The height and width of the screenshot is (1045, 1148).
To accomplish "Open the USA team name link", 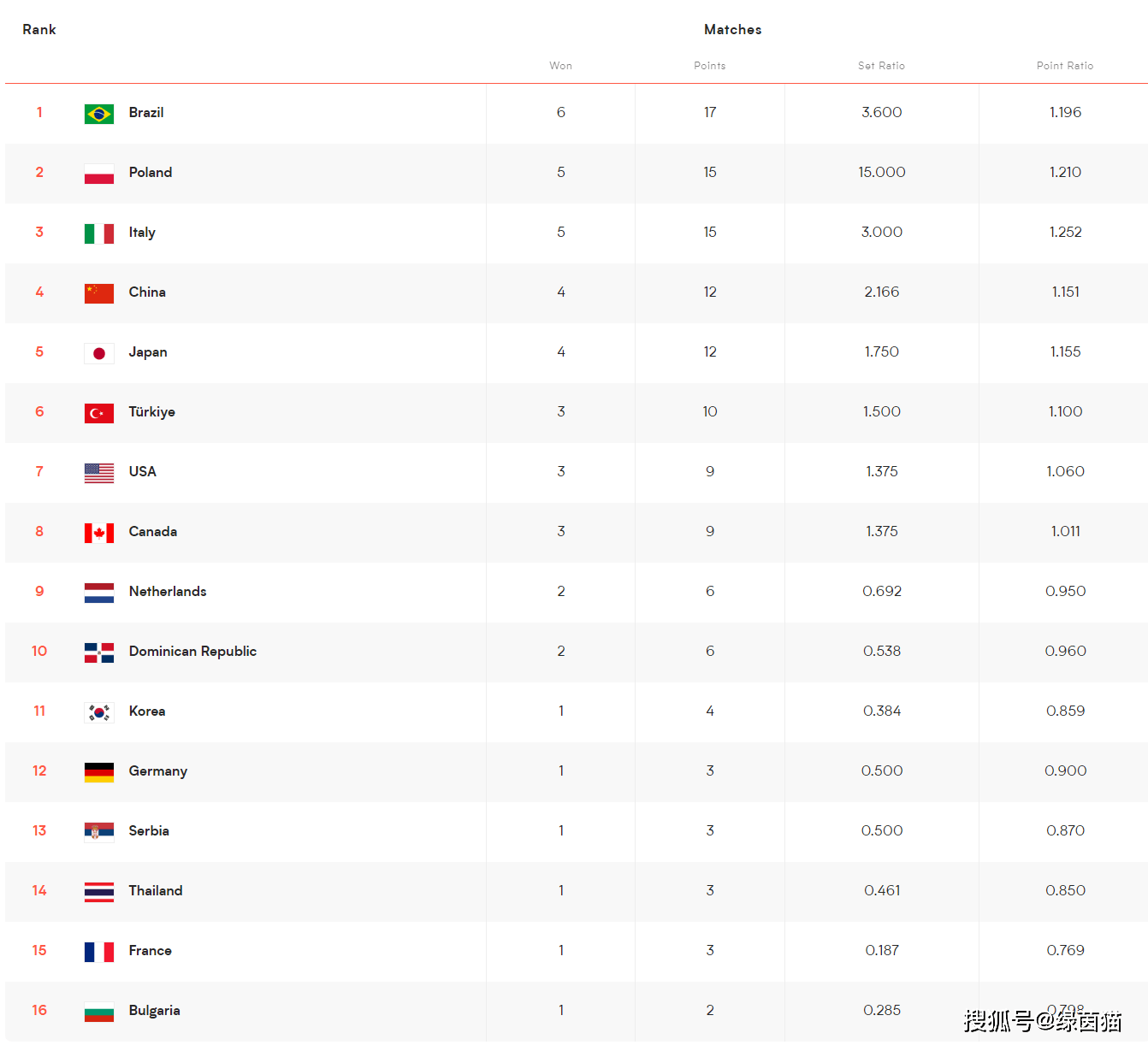I will click(x=142, y=471).
